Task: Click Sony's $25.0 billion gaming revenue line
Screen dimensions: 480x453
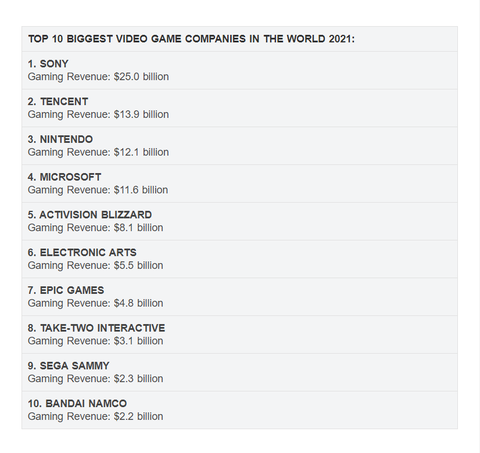Action: [98, 77]
